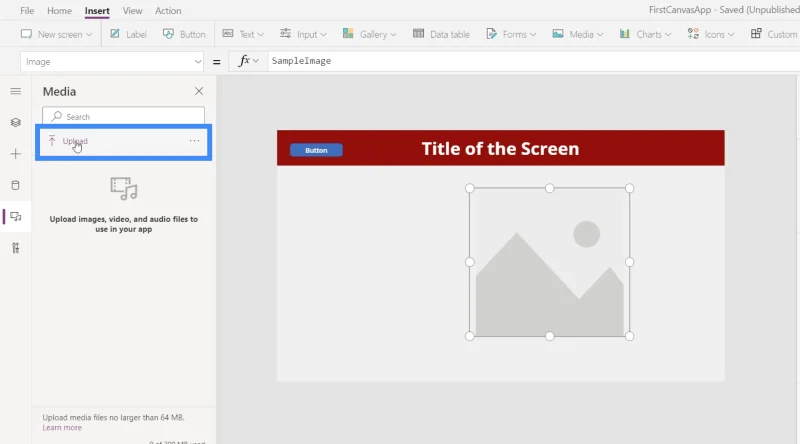800x444 pixels.
Task: Open the Upload more options ellipsis
Action: coord(194,141)
